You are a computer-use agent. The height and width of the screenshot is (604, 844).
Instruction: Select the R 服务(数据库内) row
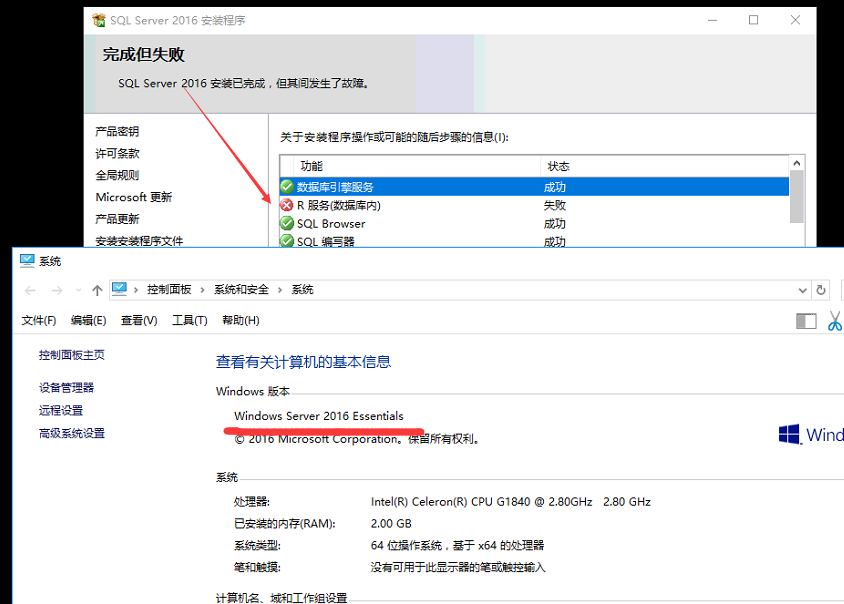coord(534,205)
